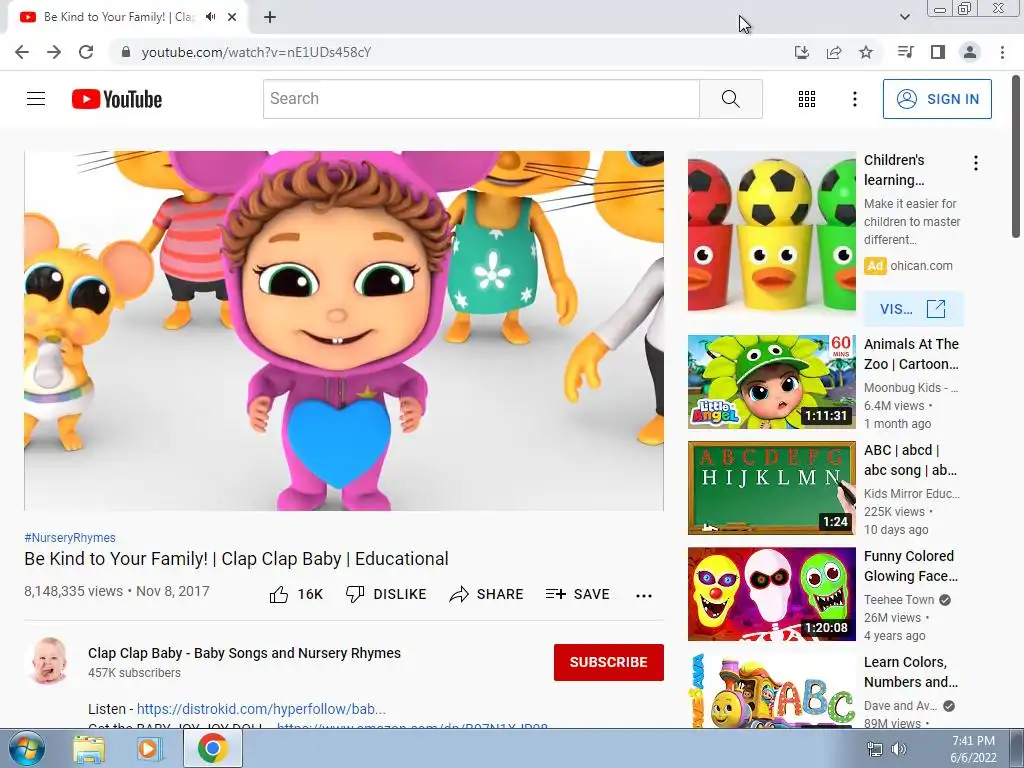
Task: Open the system tray volume icon
Action: coord(899,749)
